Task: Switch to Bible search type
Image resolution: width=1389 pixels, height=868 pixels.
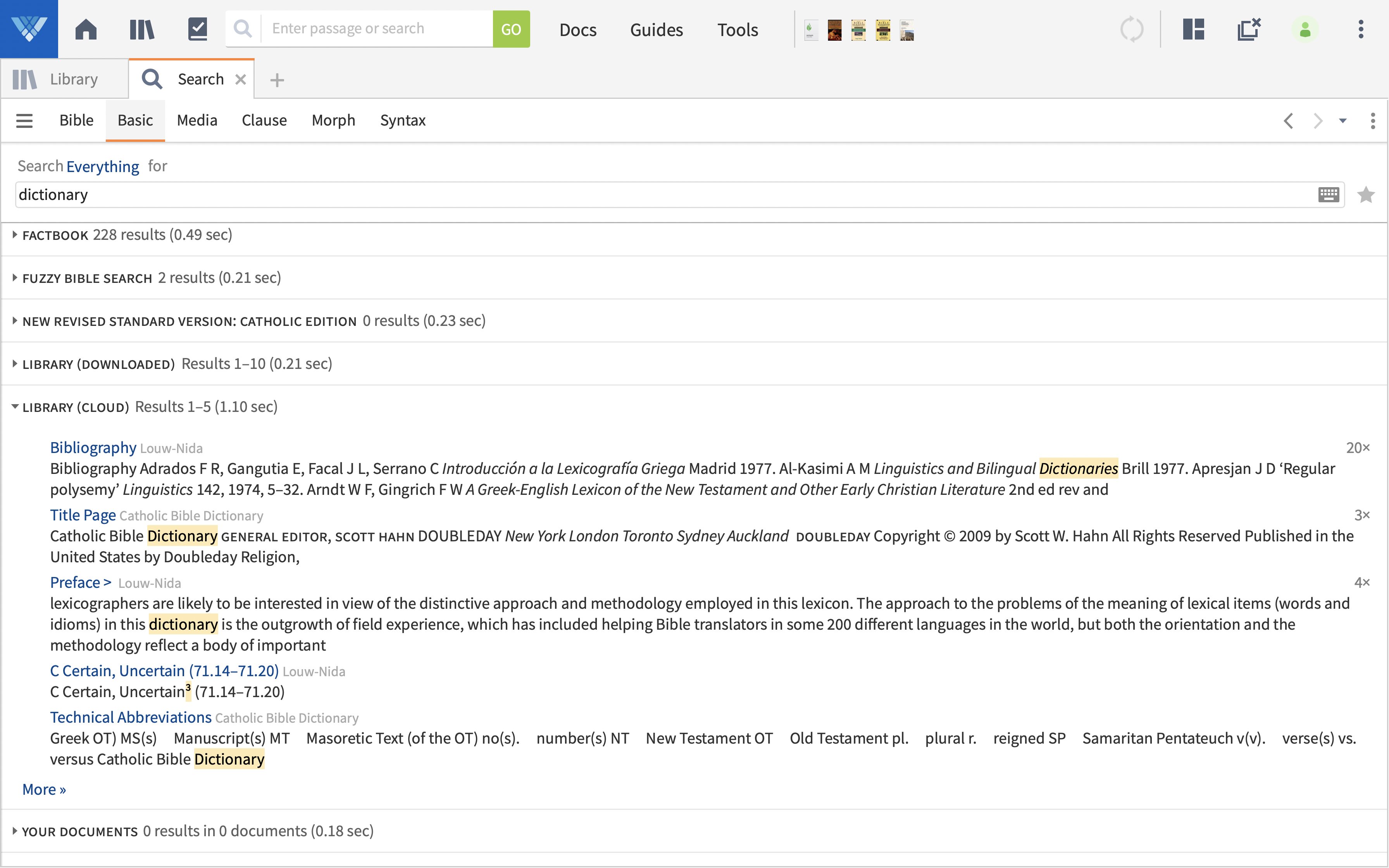Action: tap(76, 121)
